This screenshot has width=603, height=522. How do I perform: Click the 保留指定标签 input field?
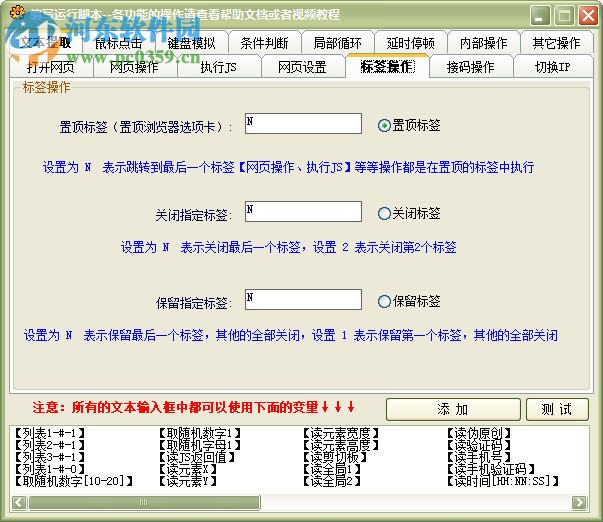click(303, 300)
